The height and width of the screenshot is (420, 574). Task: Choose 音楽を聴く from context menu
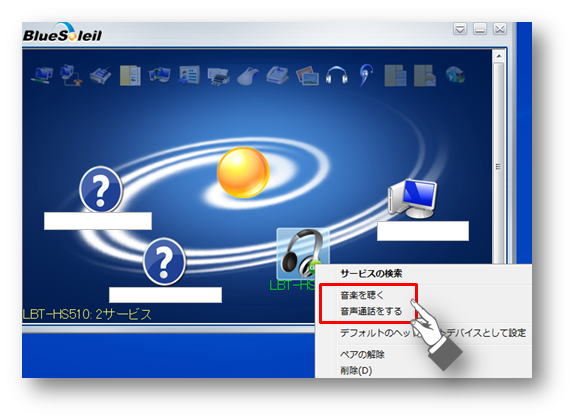(x=362, y=295)
